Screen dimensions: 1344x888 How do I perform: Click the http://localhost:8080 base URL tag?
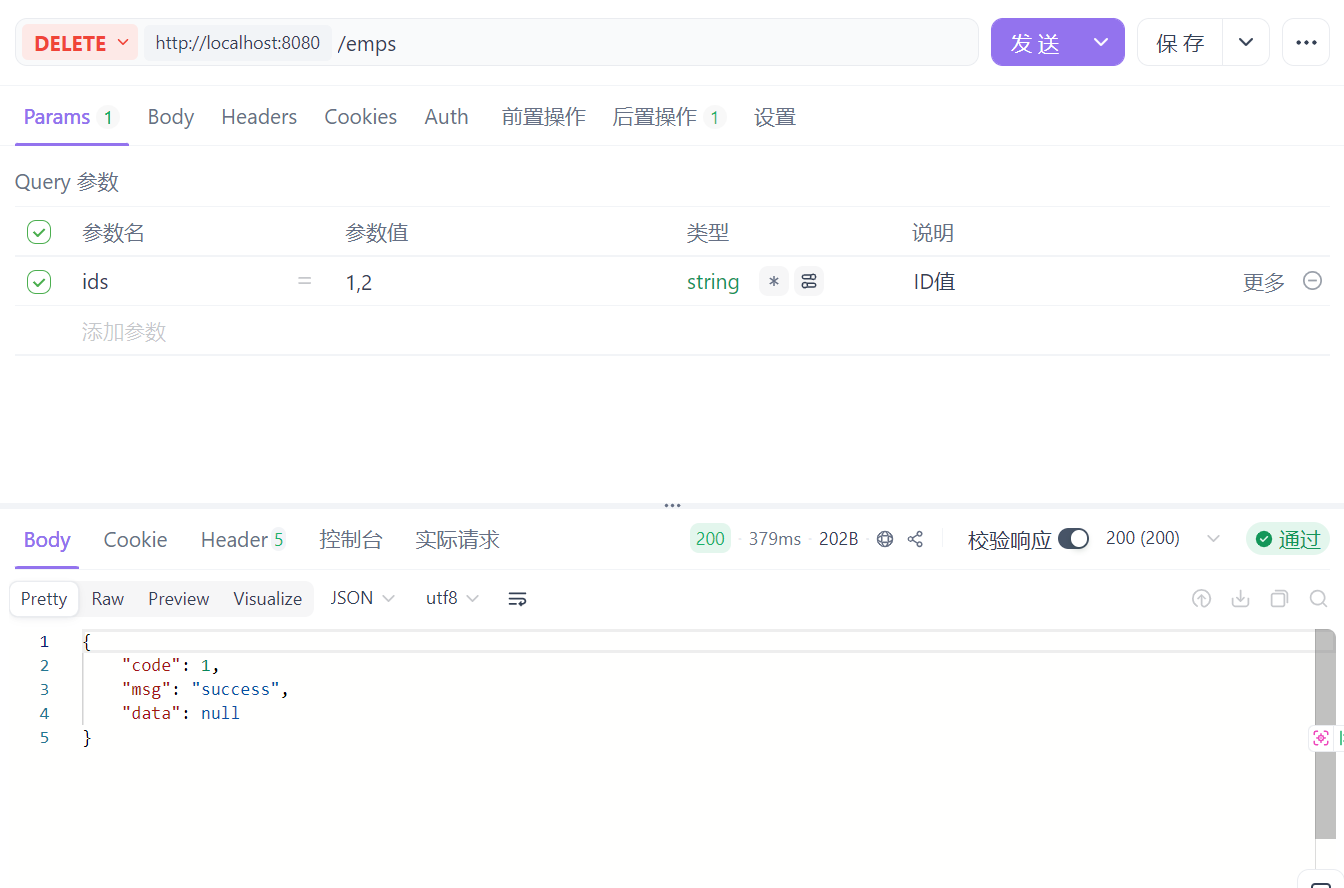[238, 43]
